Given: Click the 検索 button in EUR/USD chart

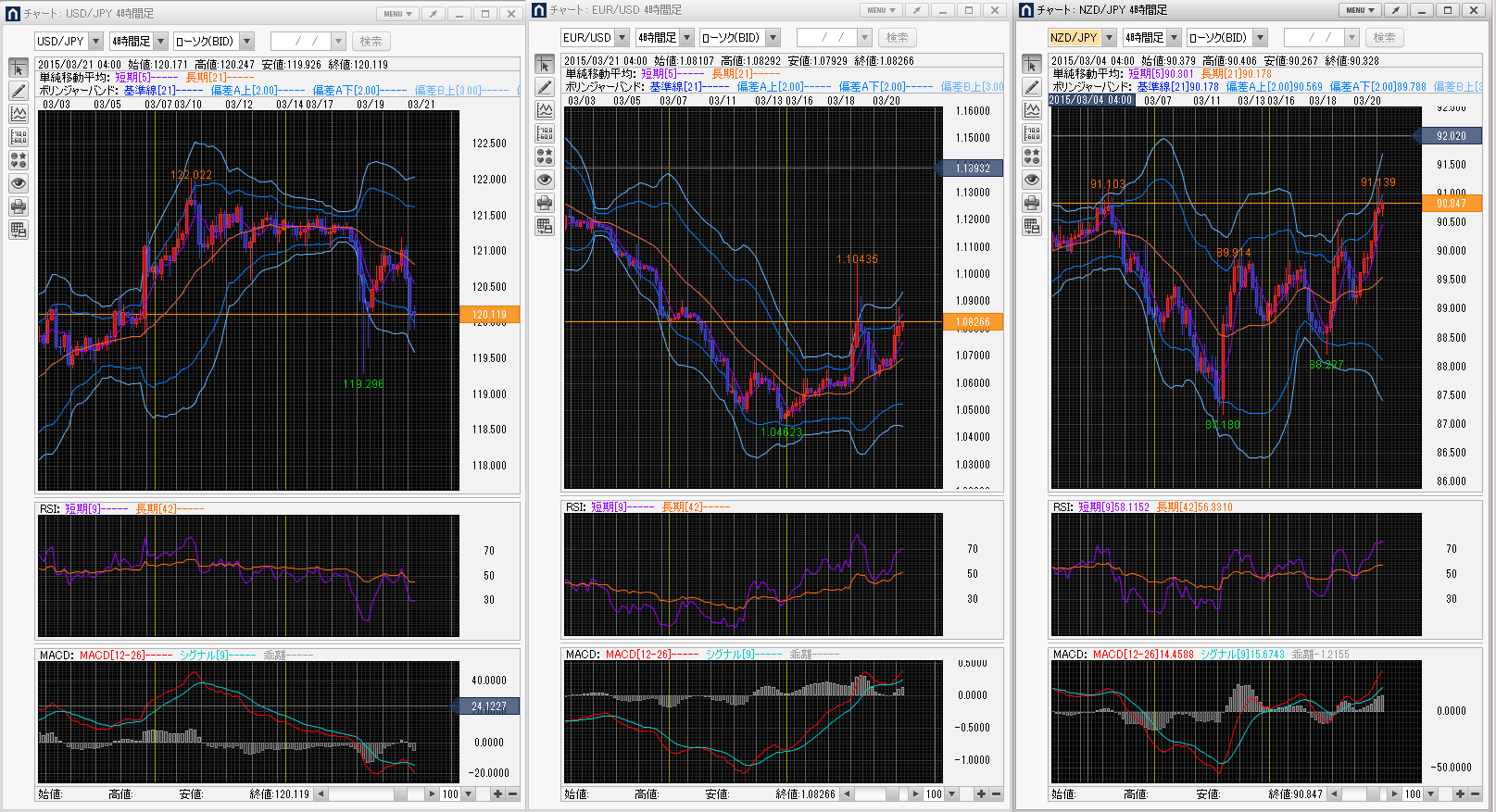Looking at the screenshot, I should [x=897, y=38].
